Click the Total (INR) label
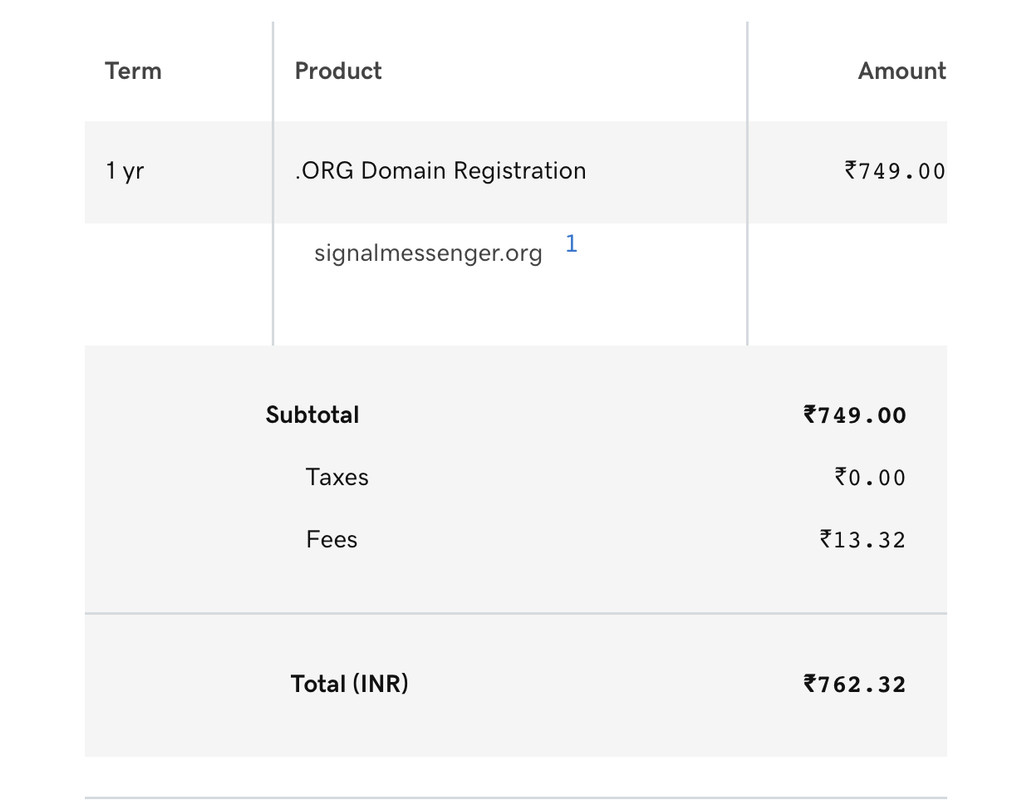Viewport: 1032px width, 800px height. point(349,684)
